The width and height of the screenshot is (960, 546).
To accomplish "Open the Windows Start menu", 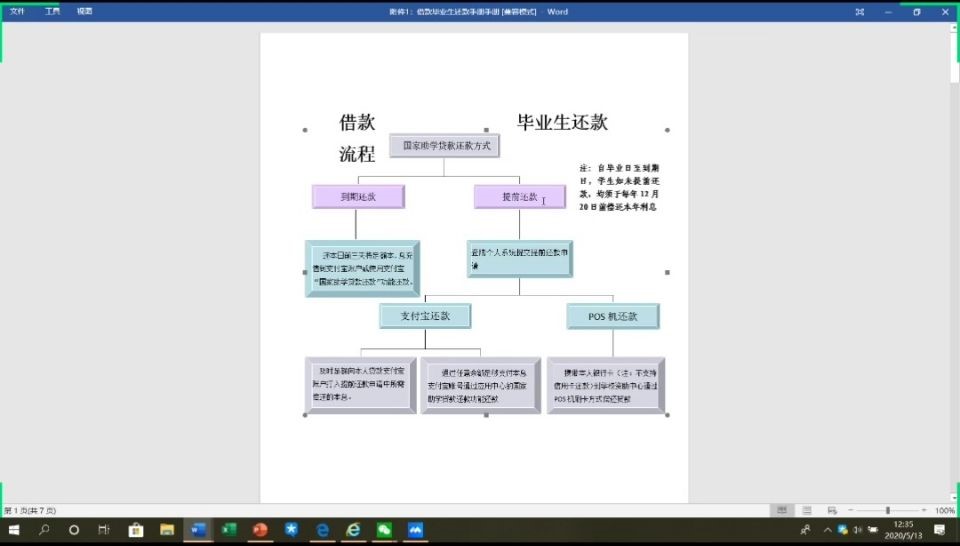I will tap(14, 530).
